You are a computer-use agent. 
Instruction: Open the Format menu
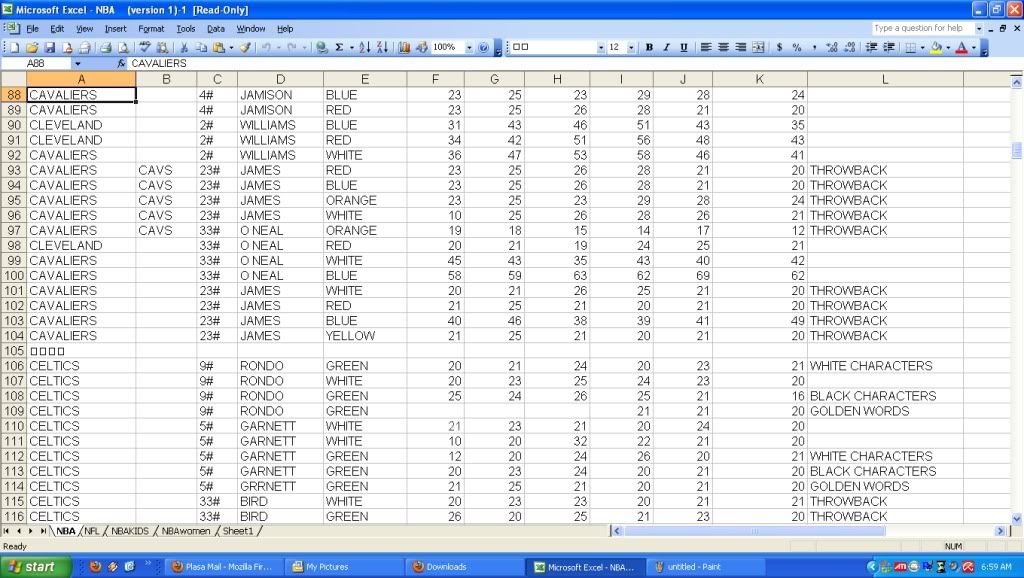coord(151,29)
